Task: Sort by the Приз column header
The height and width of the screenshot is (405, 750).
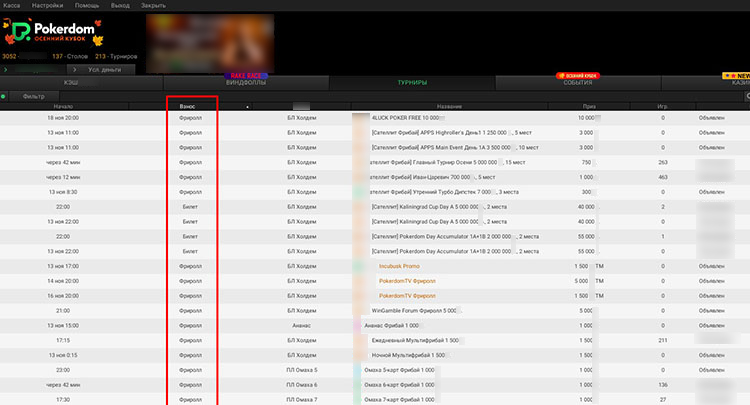Action: (589, 106)
